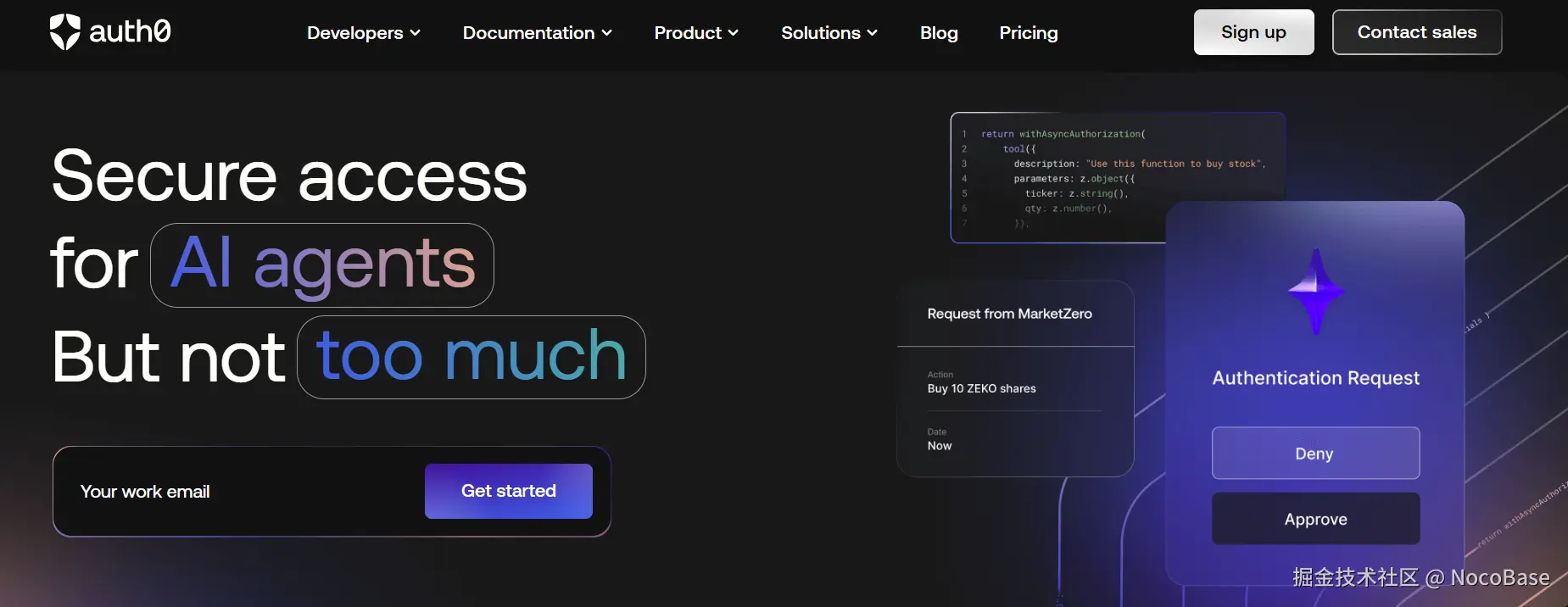The height and width of the screenshot is (607, 1568).
Task: Click the Authentication Request heading
Action: coord(1316,378)
